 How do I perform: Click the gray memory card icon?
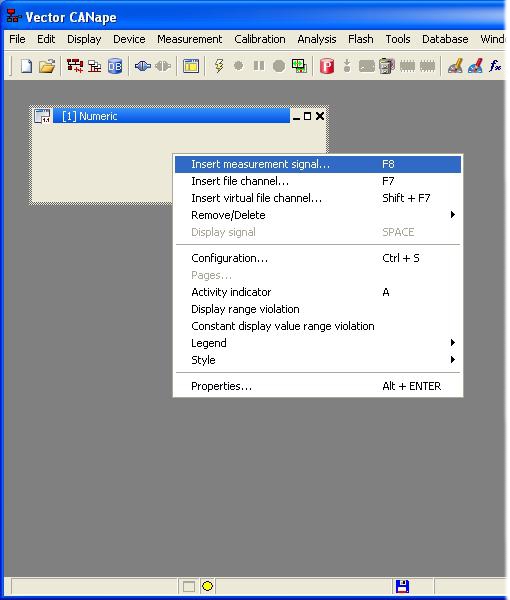[367, 66]
